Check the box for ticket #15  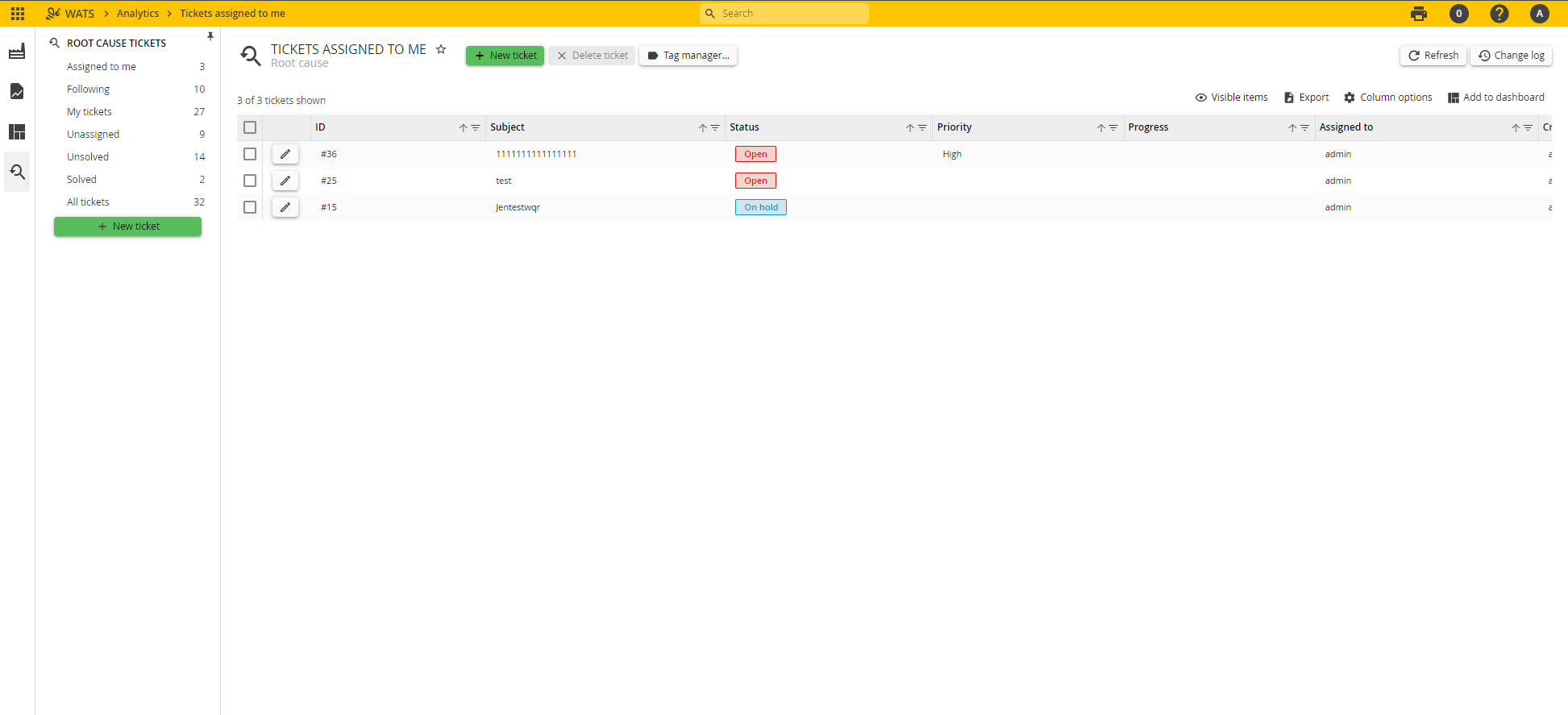click(x=250, y=207)
